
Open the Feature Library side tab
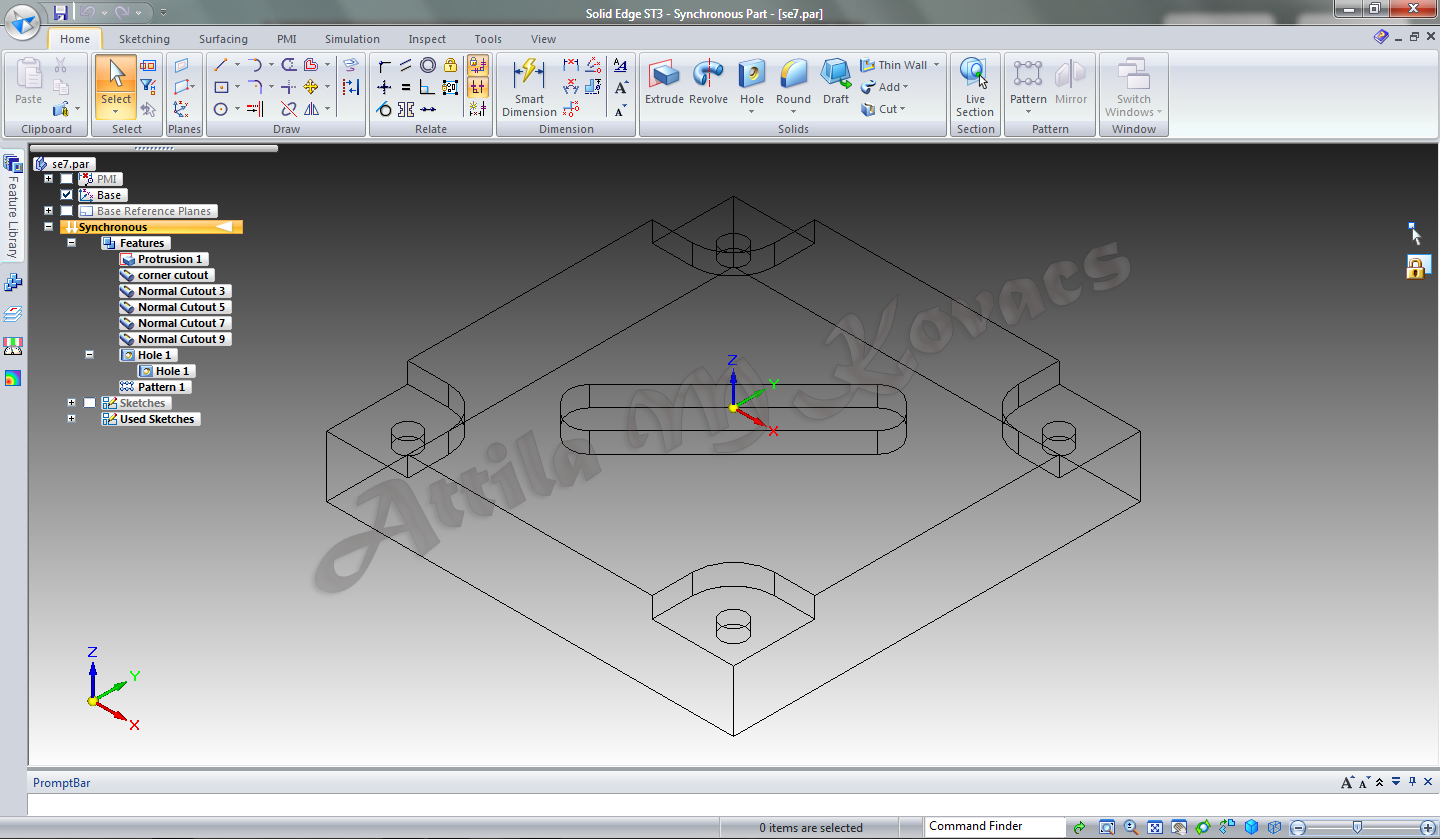[x=13, y=206]
